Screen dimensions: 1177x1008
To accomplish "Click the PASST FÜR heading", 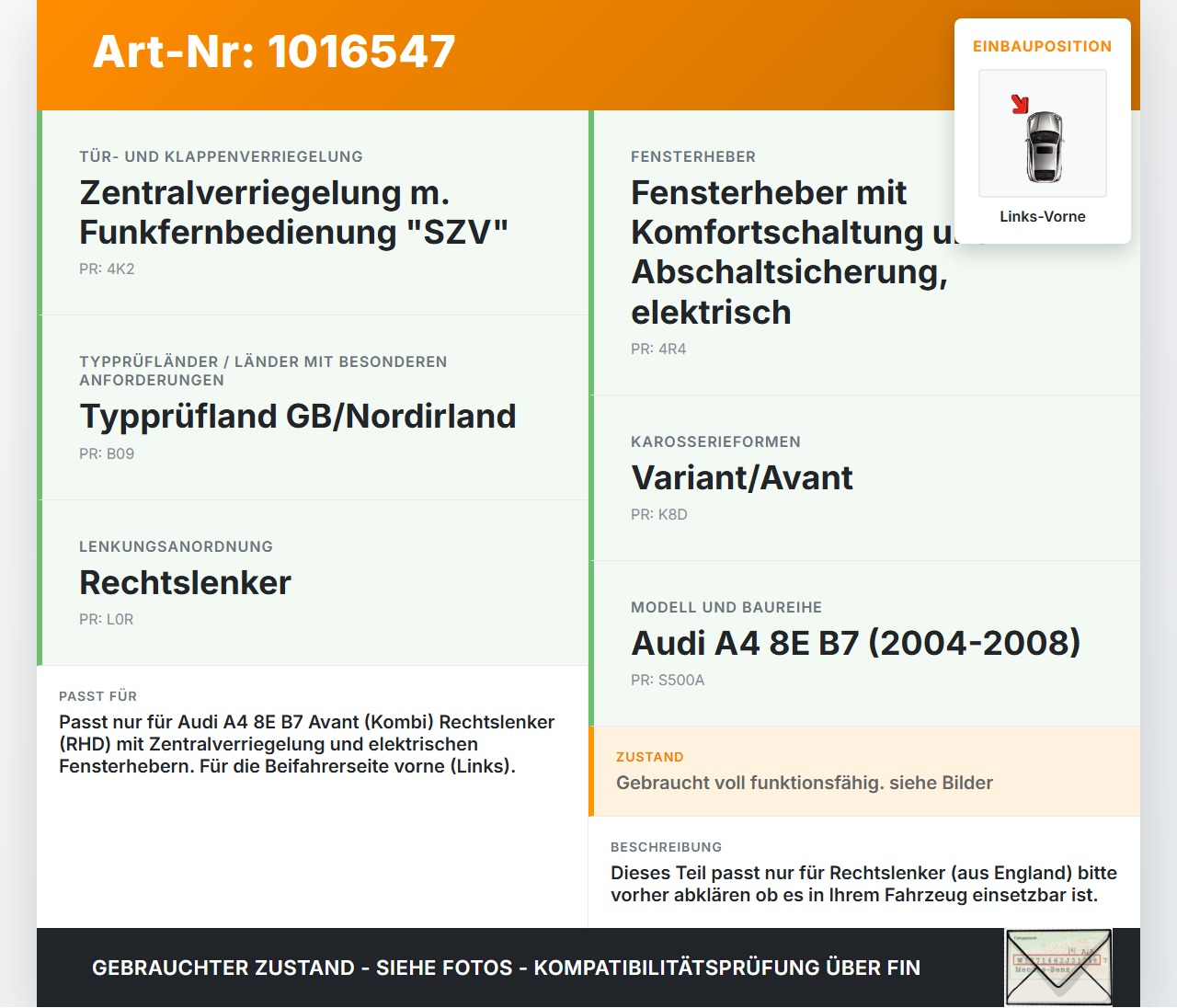I will 97,696.
